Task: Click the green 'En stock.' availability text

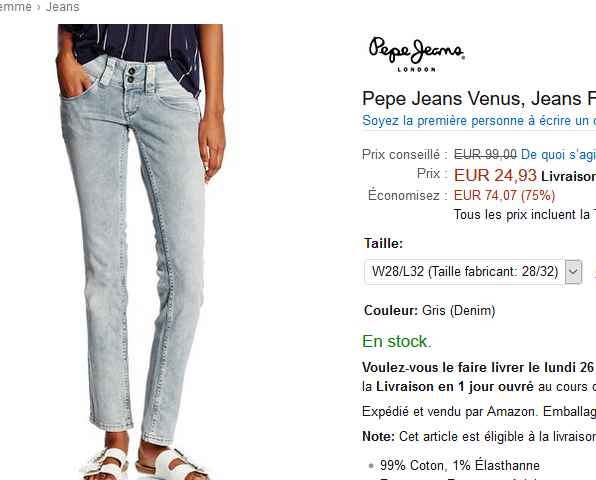Action: point(397,341)
